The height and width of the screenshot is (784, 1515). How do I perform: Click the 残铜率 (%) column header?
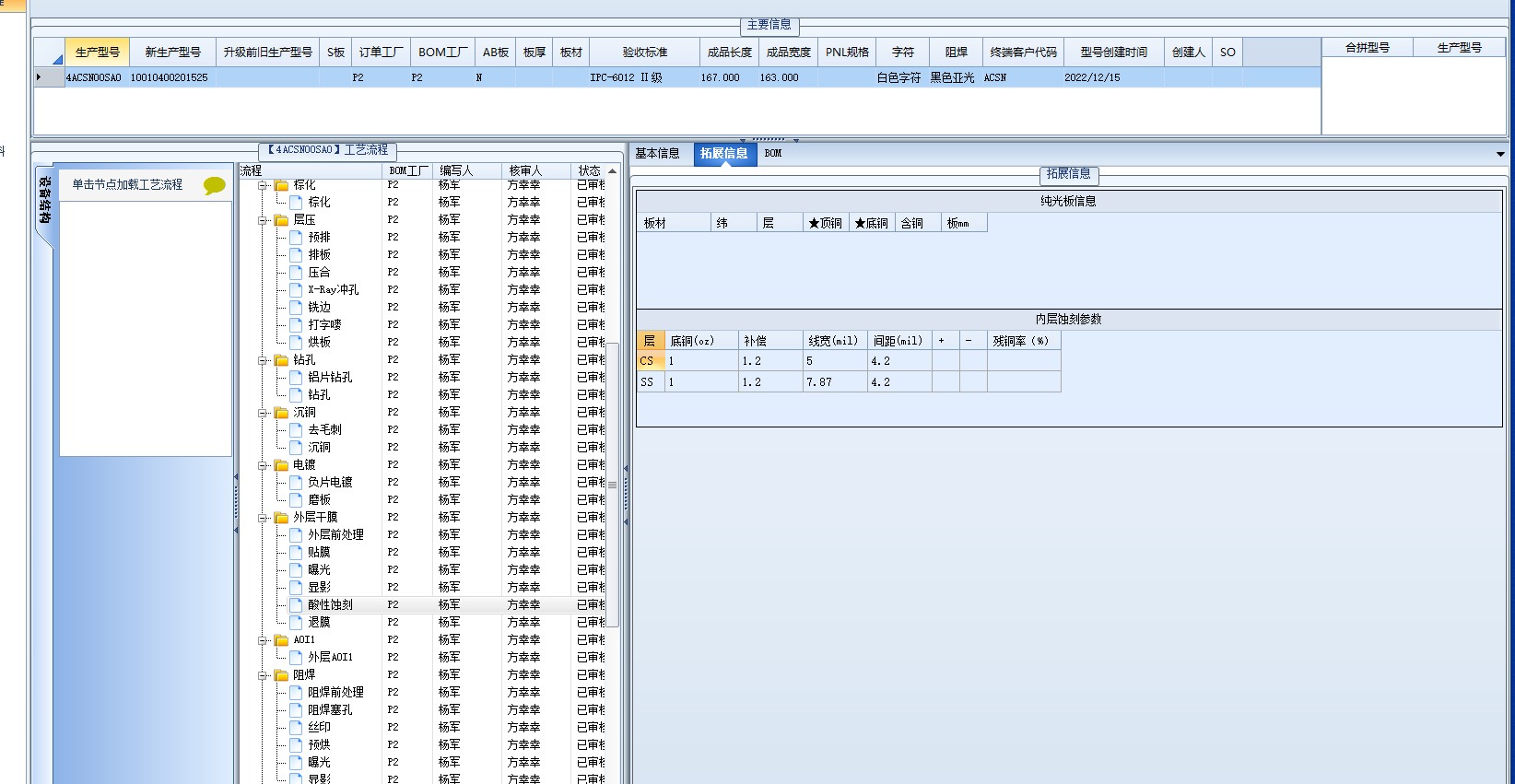tap(1023, 341)
